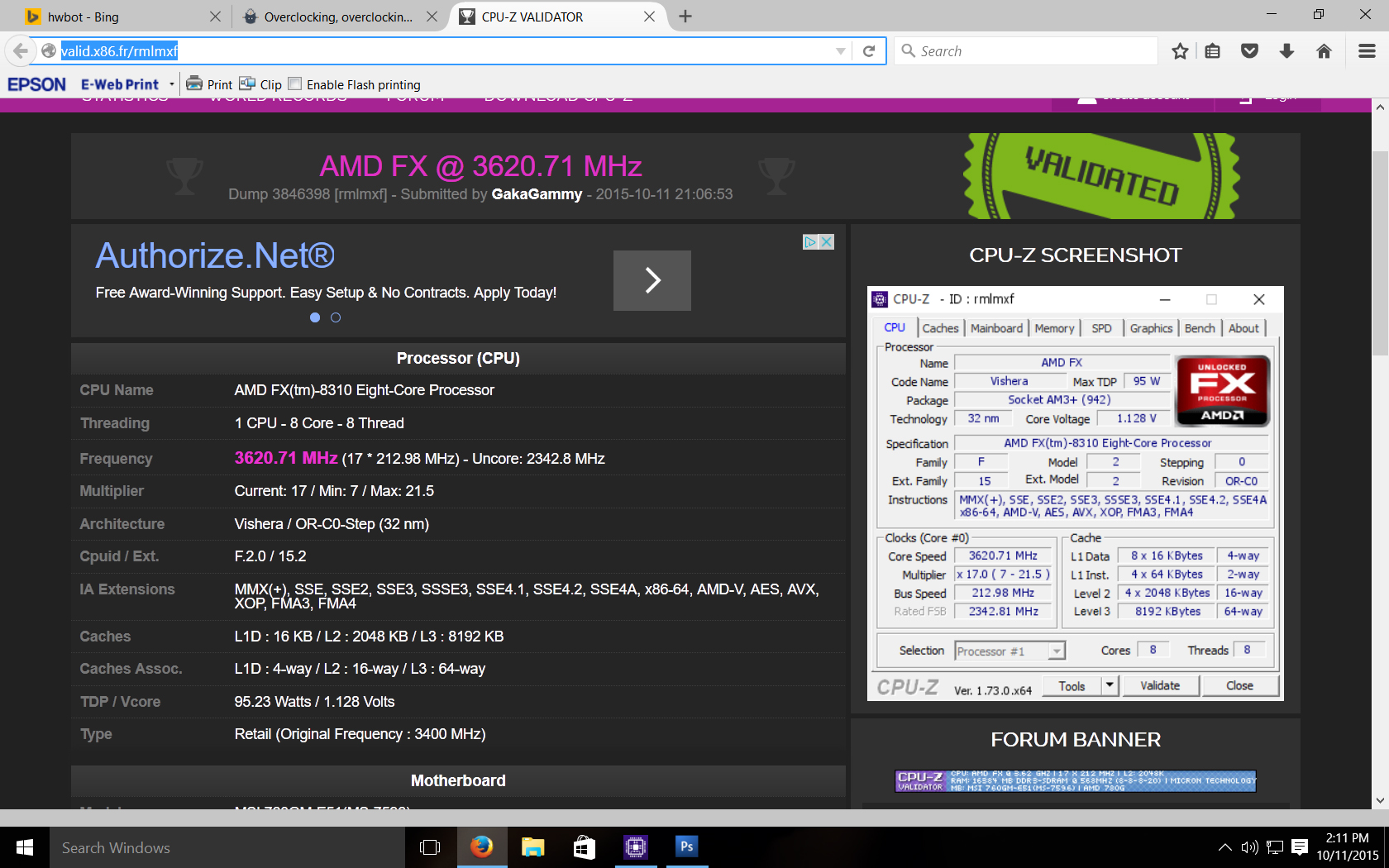Open the Processor #1 selection dropdown
The width and height of the screenshot is (1389, 868).
coord(1057,651)
